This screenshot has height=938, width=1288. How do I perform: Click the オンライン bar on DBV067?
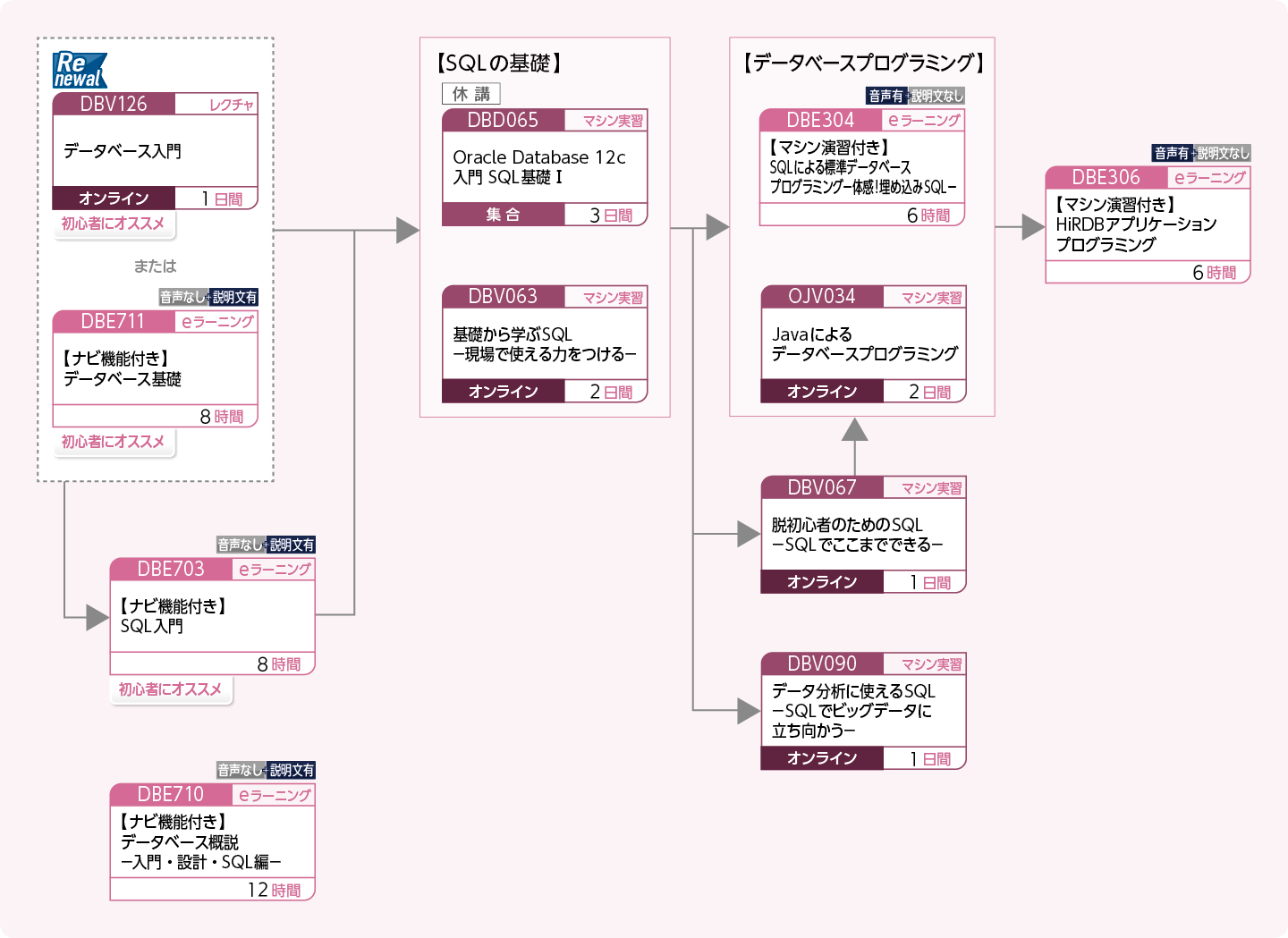click(x=822, y=582)
